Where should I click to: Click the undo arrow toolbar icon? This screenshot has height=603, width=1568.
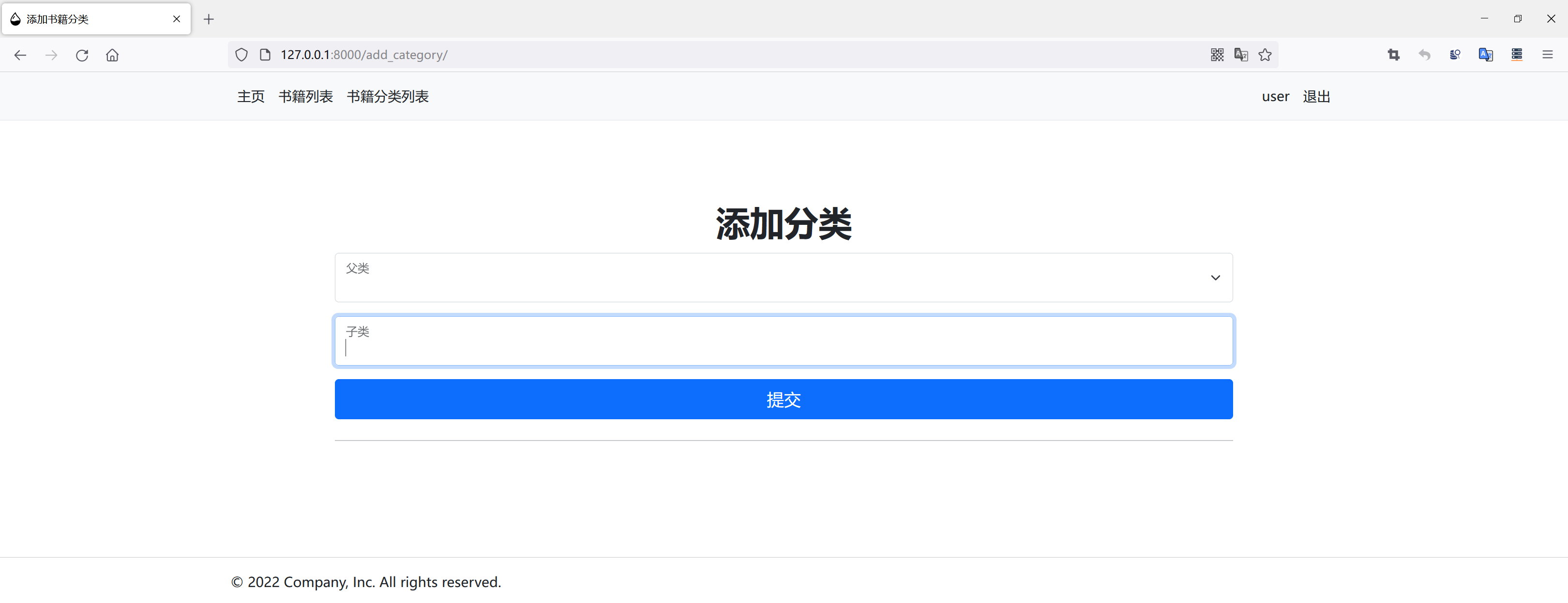coord(1424,55)
